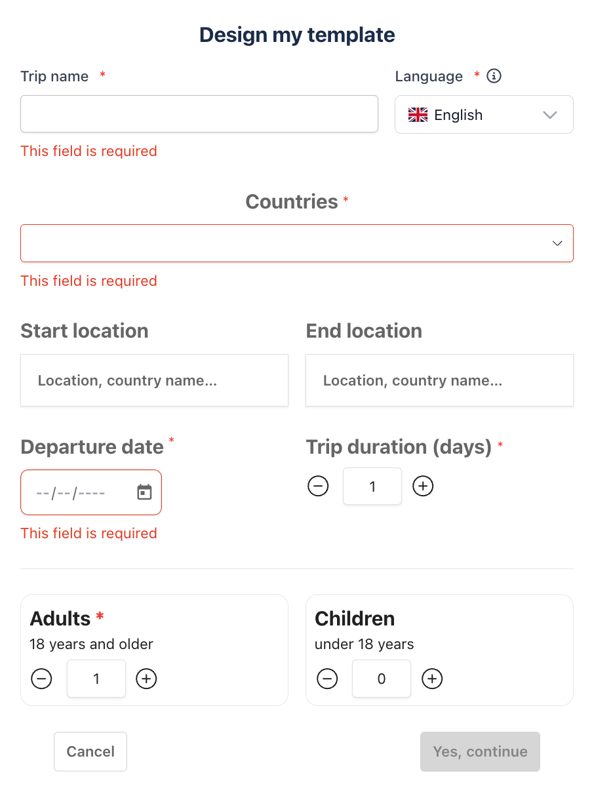Click the Children count number box
594x792 pixels.
(381, 678)
